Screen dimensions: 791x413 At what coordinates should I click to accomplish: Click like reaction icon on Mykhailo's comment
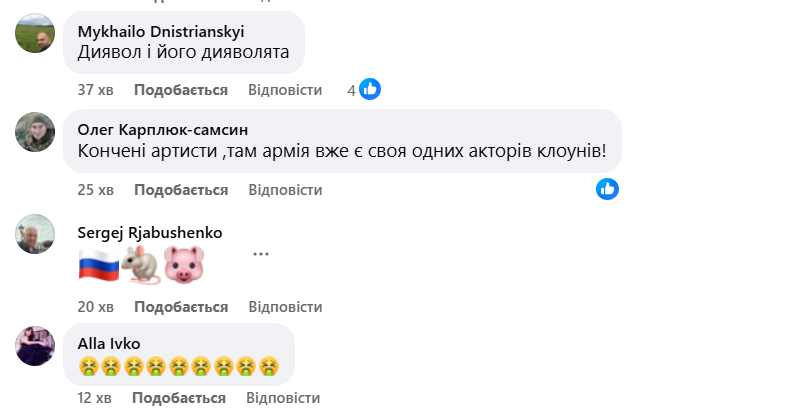pyautogui.click(x=370, y=89)
